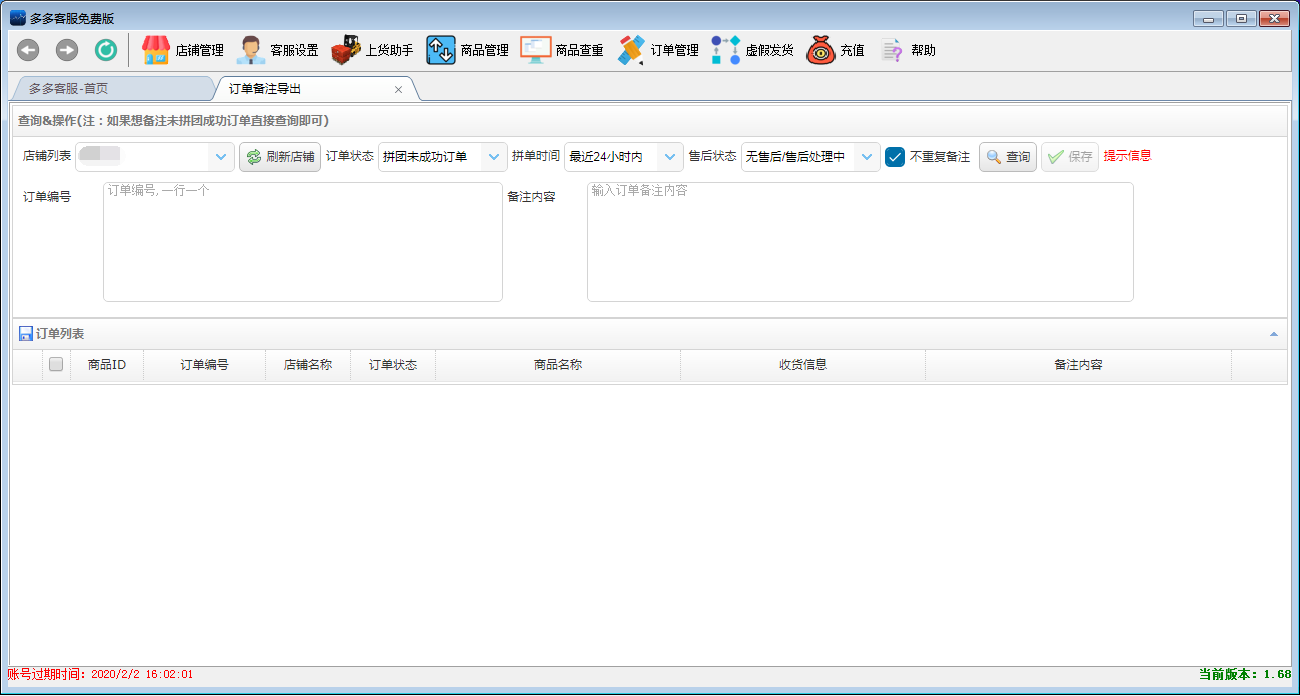
Task: Open 客服设置 customer service settings
Action: tap(251, 50)
